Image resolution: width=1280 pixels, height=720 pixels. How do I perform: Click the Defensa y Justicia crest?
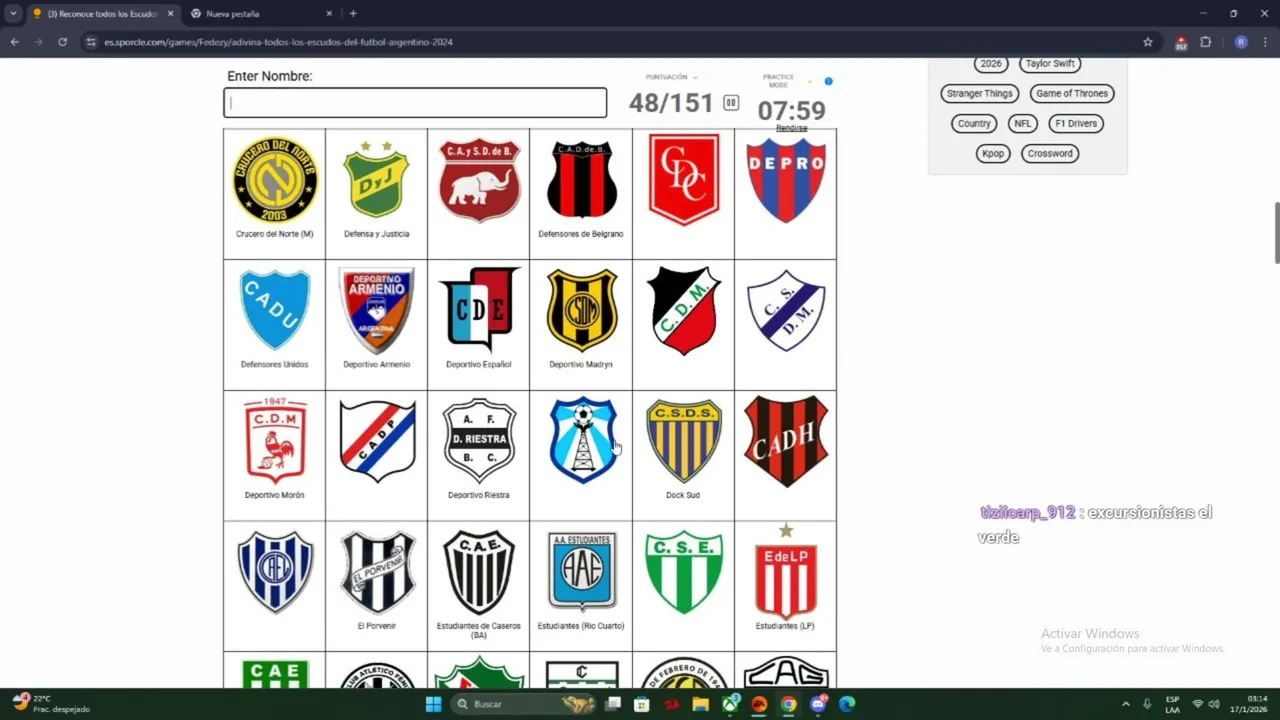pos(376,180)
